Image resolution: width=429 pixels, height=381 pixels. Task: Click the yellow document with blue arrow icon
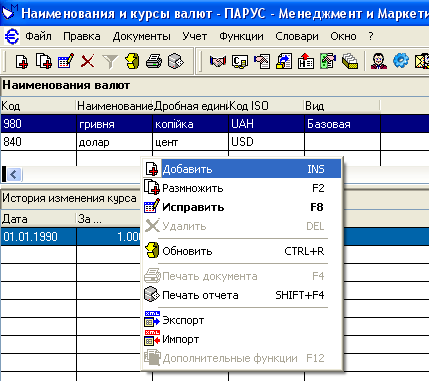(284, 61)
